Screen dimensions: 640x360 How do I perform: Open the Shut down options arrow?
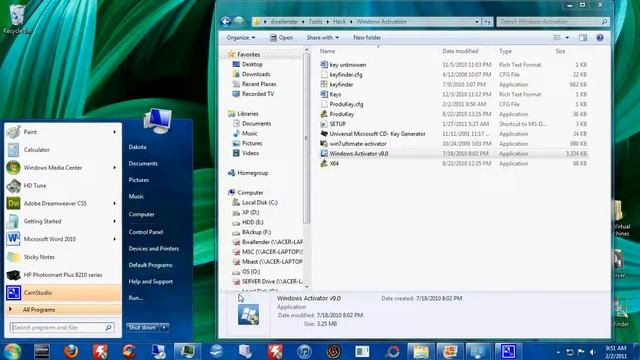pos(164,327)
